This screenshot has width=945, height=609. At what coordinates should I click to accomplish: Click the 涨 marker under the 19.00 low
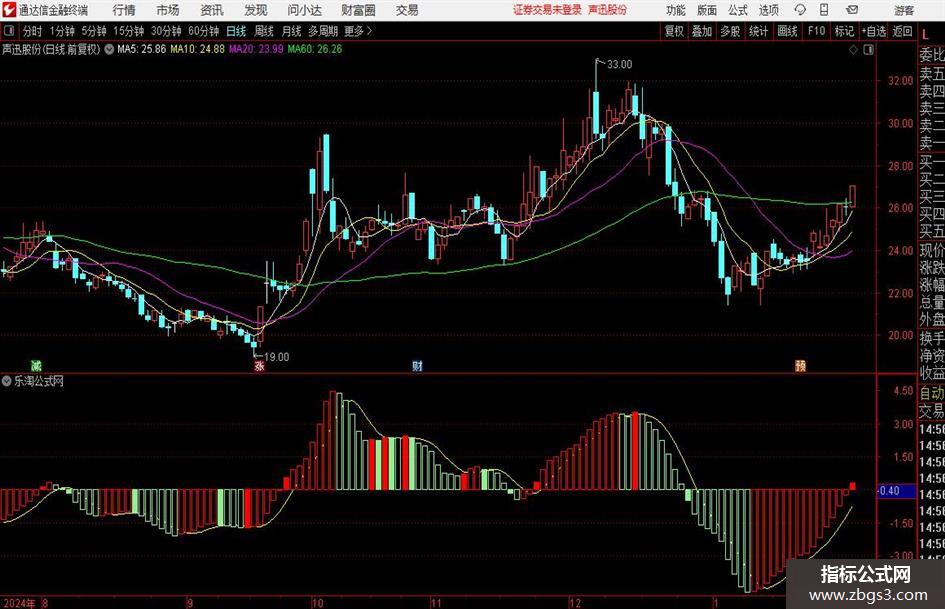click(259, 366)
